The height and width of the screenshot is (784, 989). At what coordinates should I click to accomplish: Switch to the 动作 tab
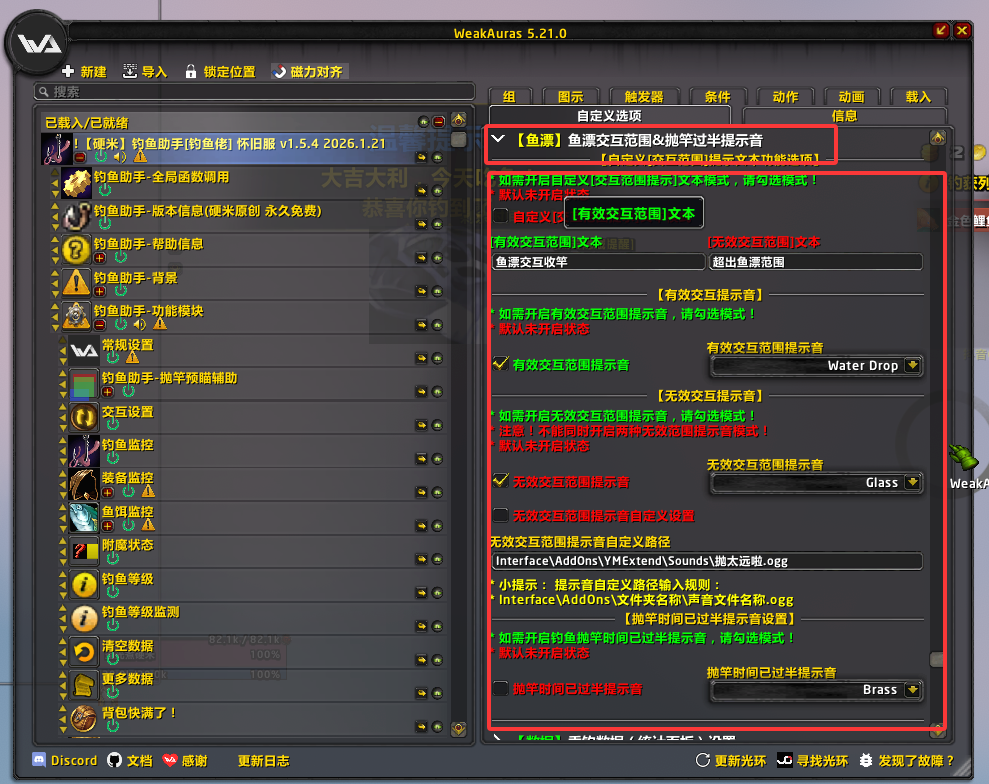[x=785, y=97]
